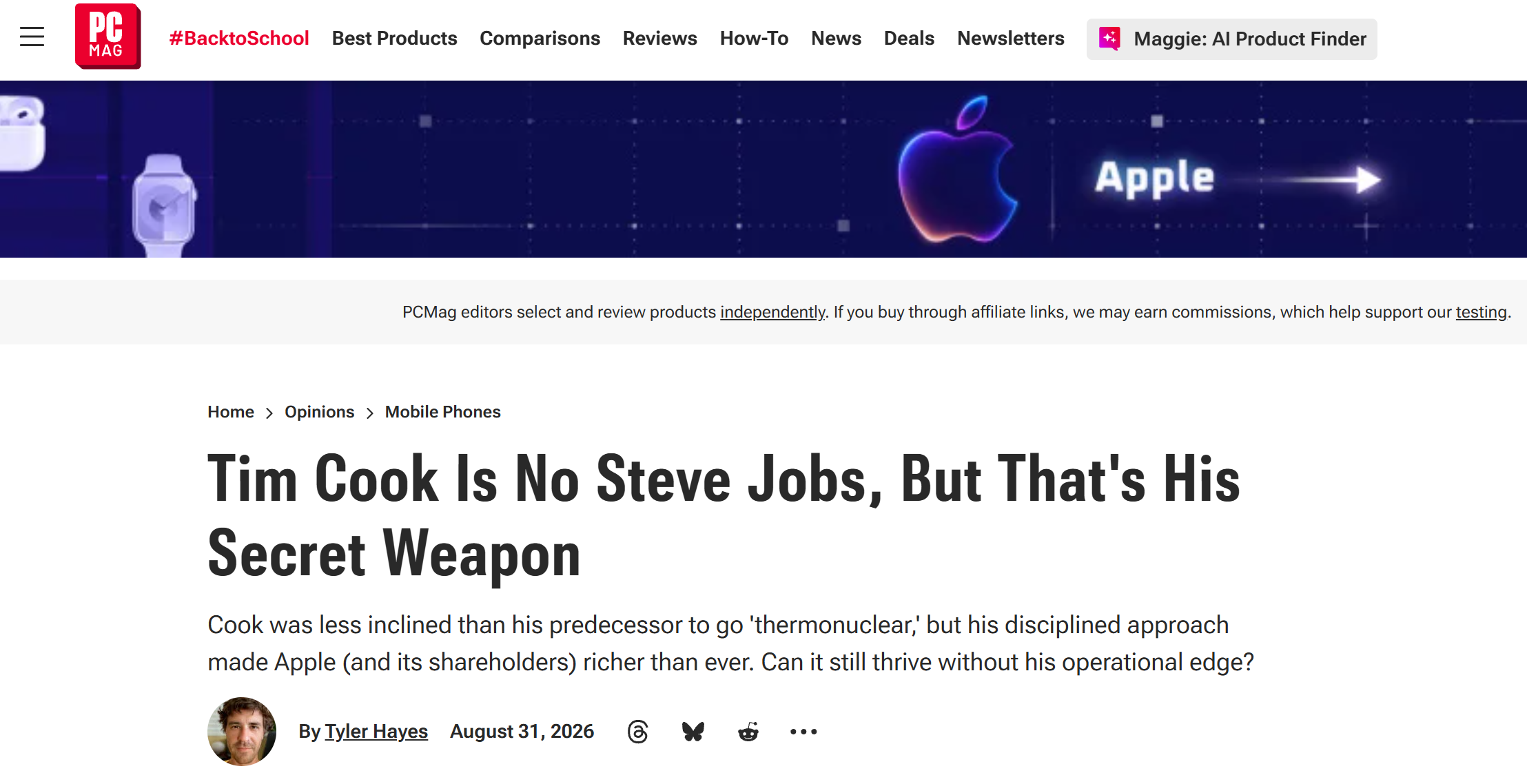Go to Comparisons in the navigation
Image resolution: width=1527 pixels, height=784 pixels.
pyautogui.click(x=540, y=38)
